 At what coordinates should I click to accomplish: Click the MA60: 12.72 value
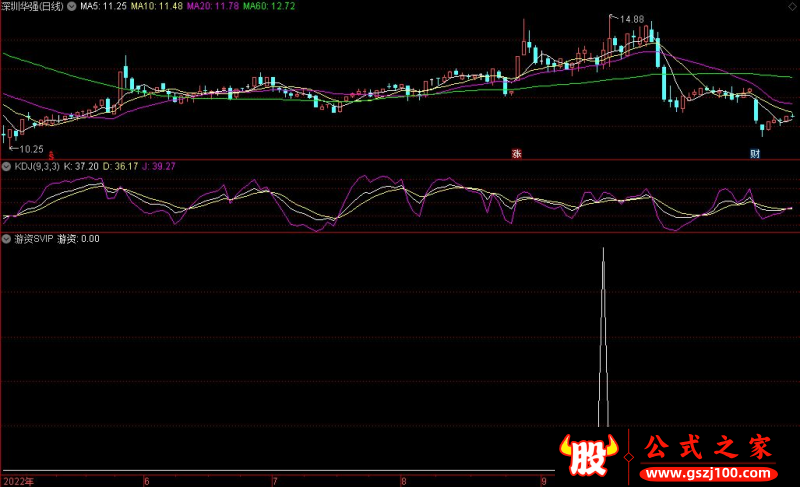pos(269,6)
